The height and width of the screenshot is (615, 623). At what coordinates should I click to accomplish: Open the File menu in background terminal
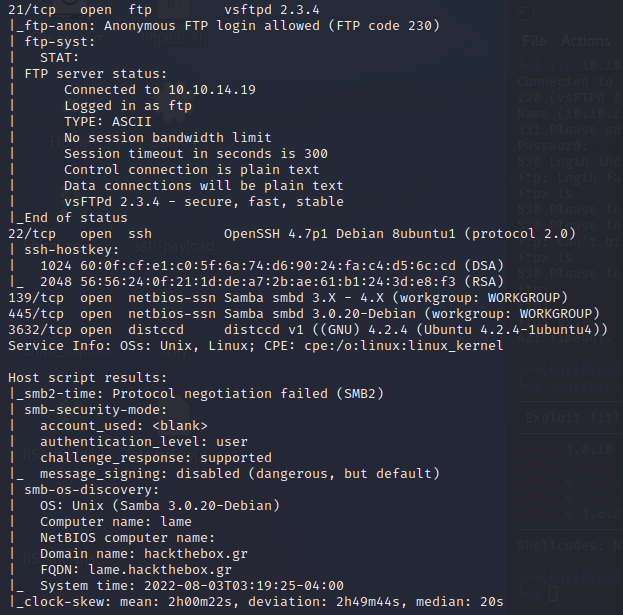(x=534, y=41)
